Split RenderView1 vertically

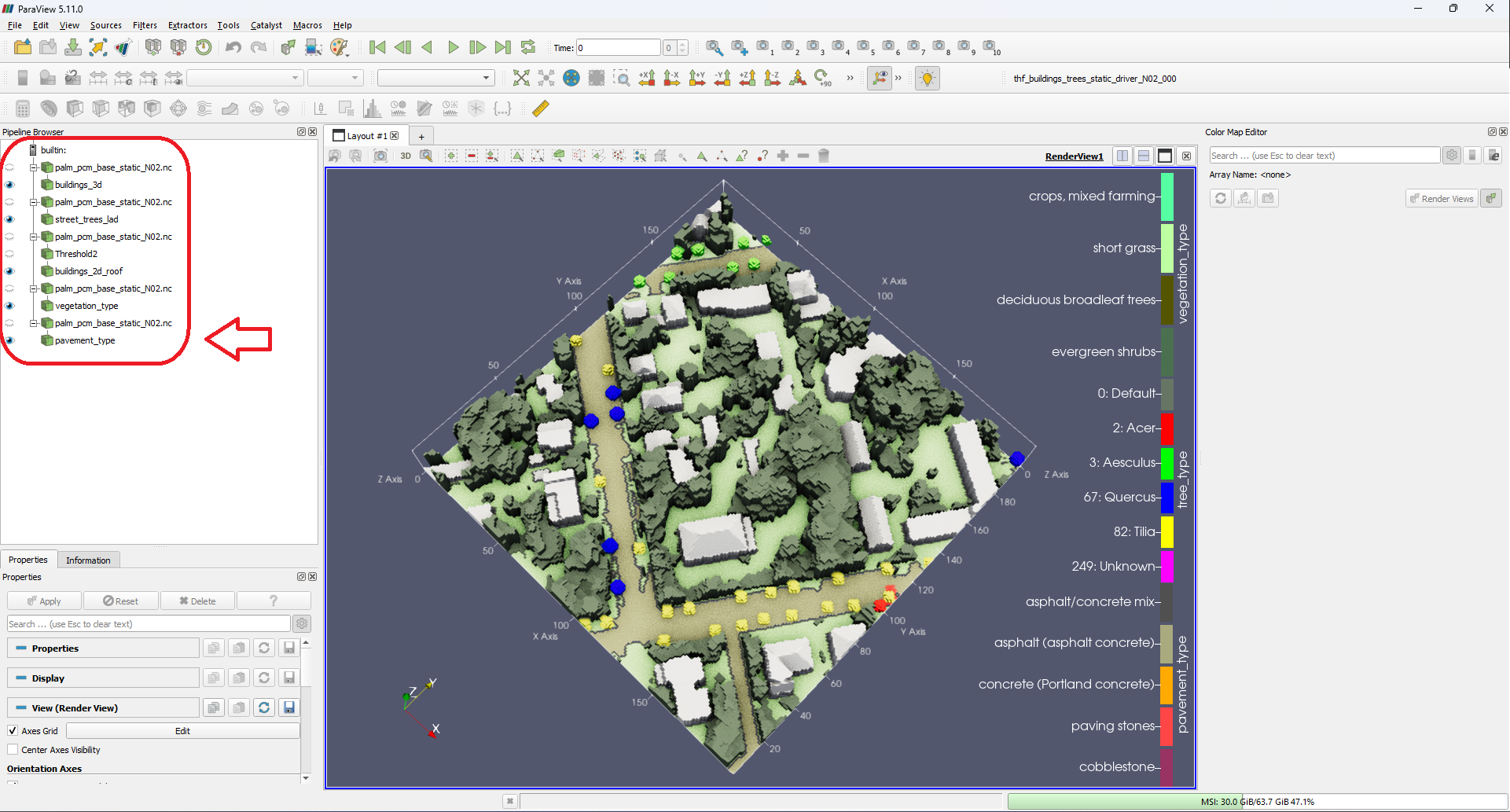point(1144,156)
